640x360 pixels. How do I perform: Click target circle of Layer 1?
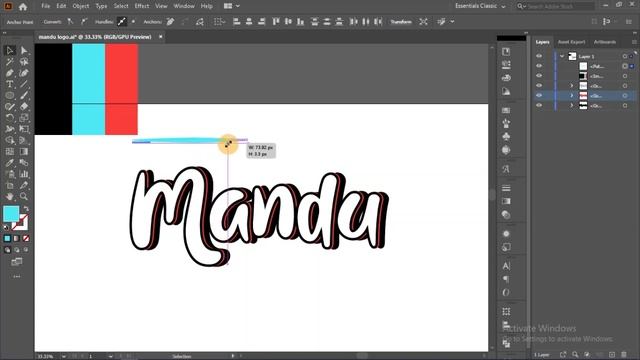tap(624, 56)
